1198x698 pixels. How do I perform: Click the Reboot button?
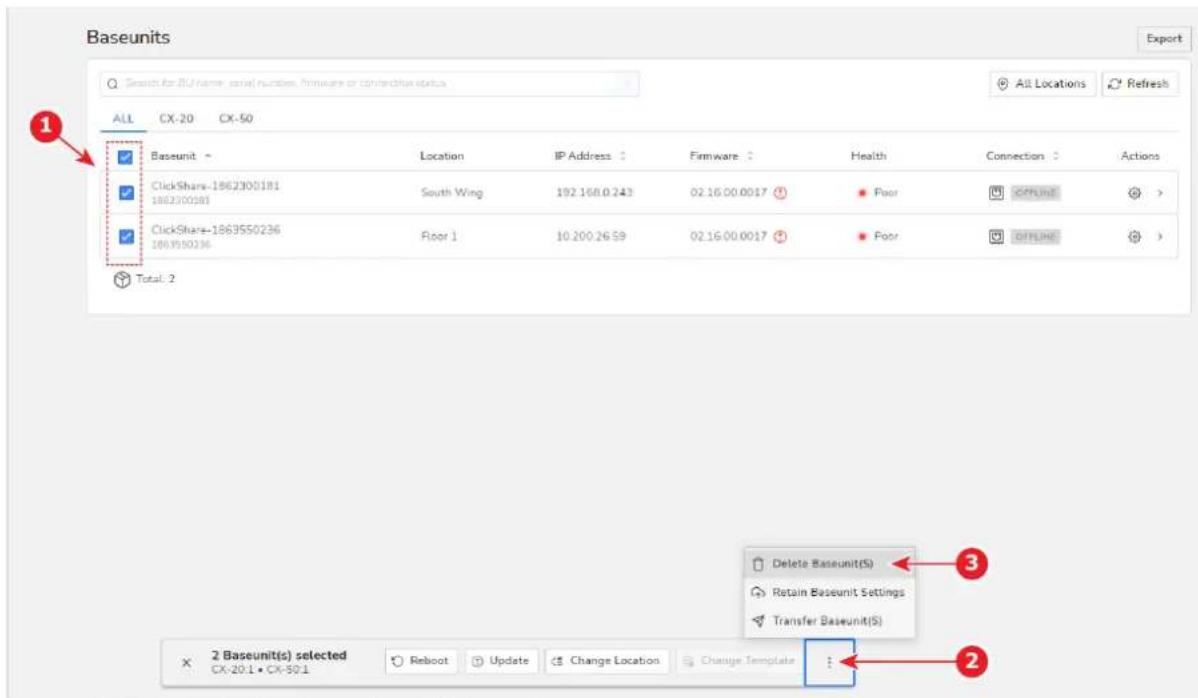tap(421, 661)
